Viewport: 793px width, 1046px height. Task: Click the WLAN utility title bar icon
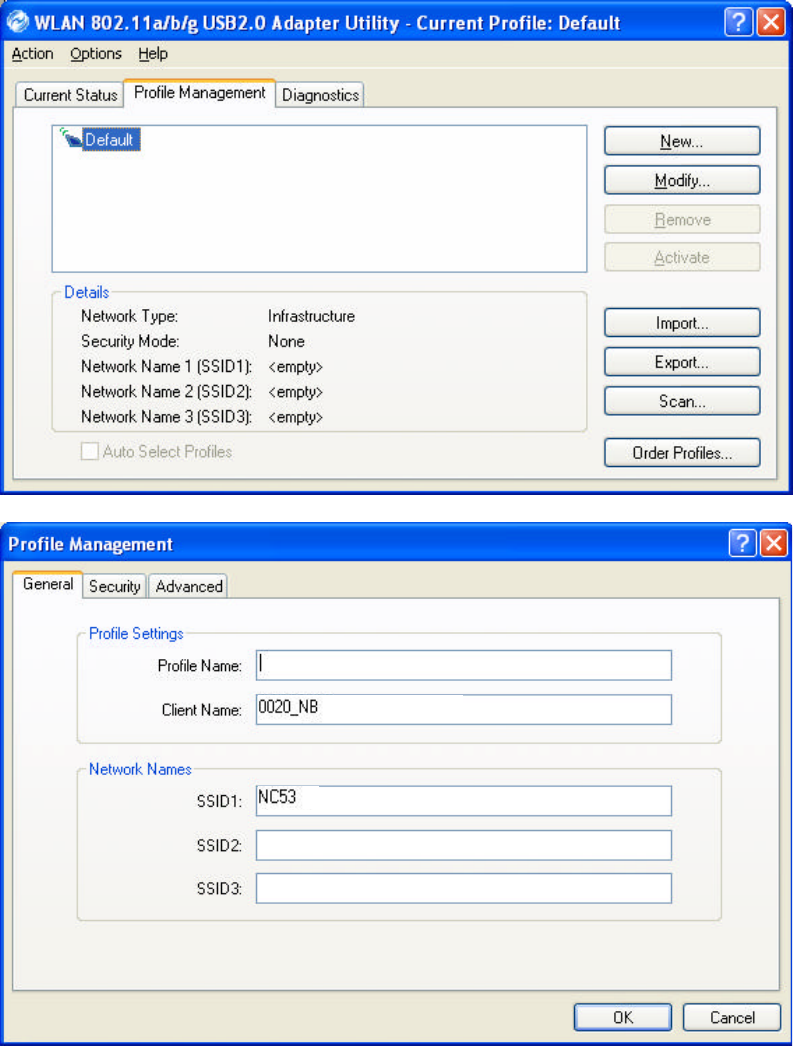18,22
